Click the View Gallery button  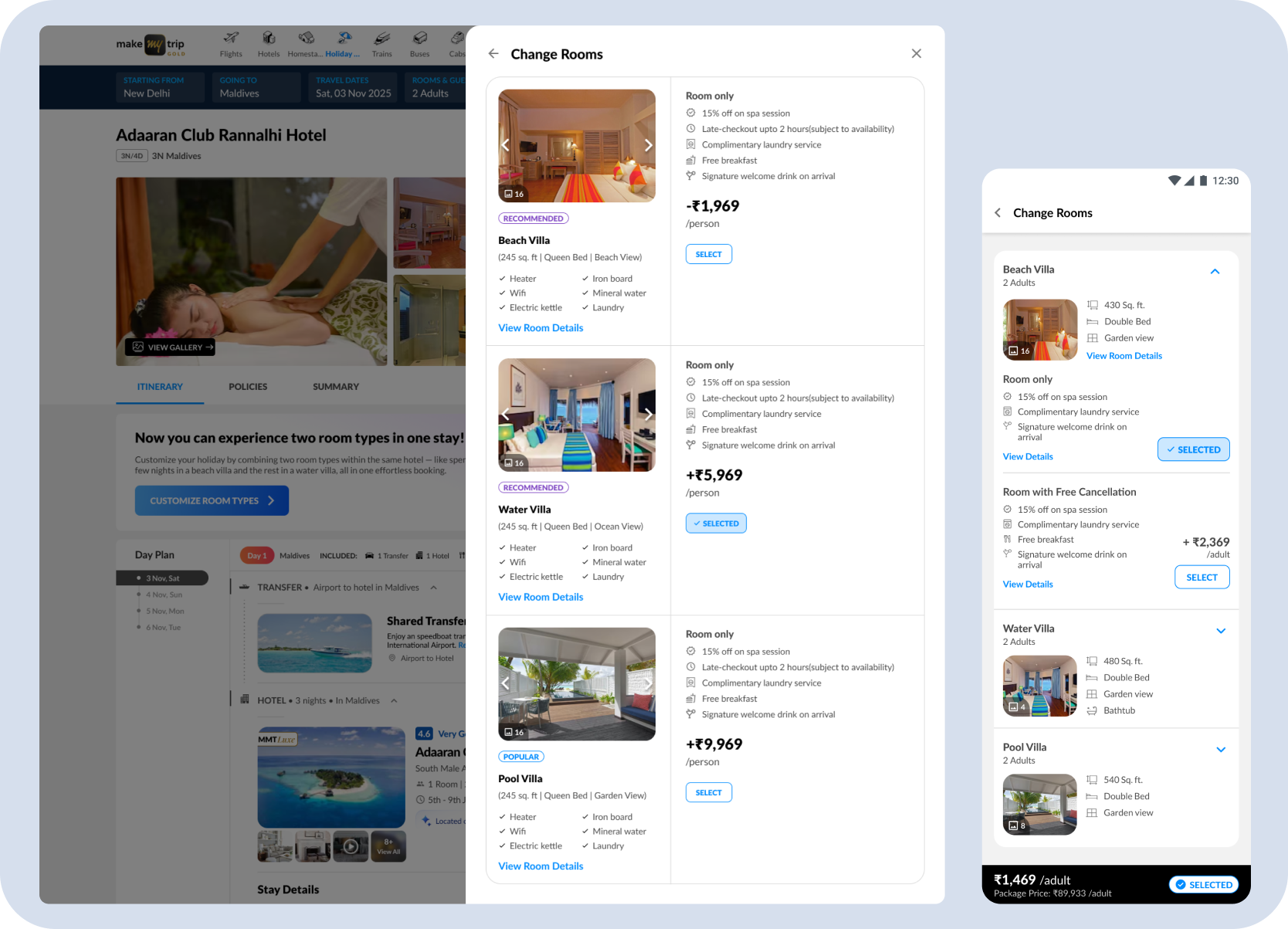pos(171,348)
